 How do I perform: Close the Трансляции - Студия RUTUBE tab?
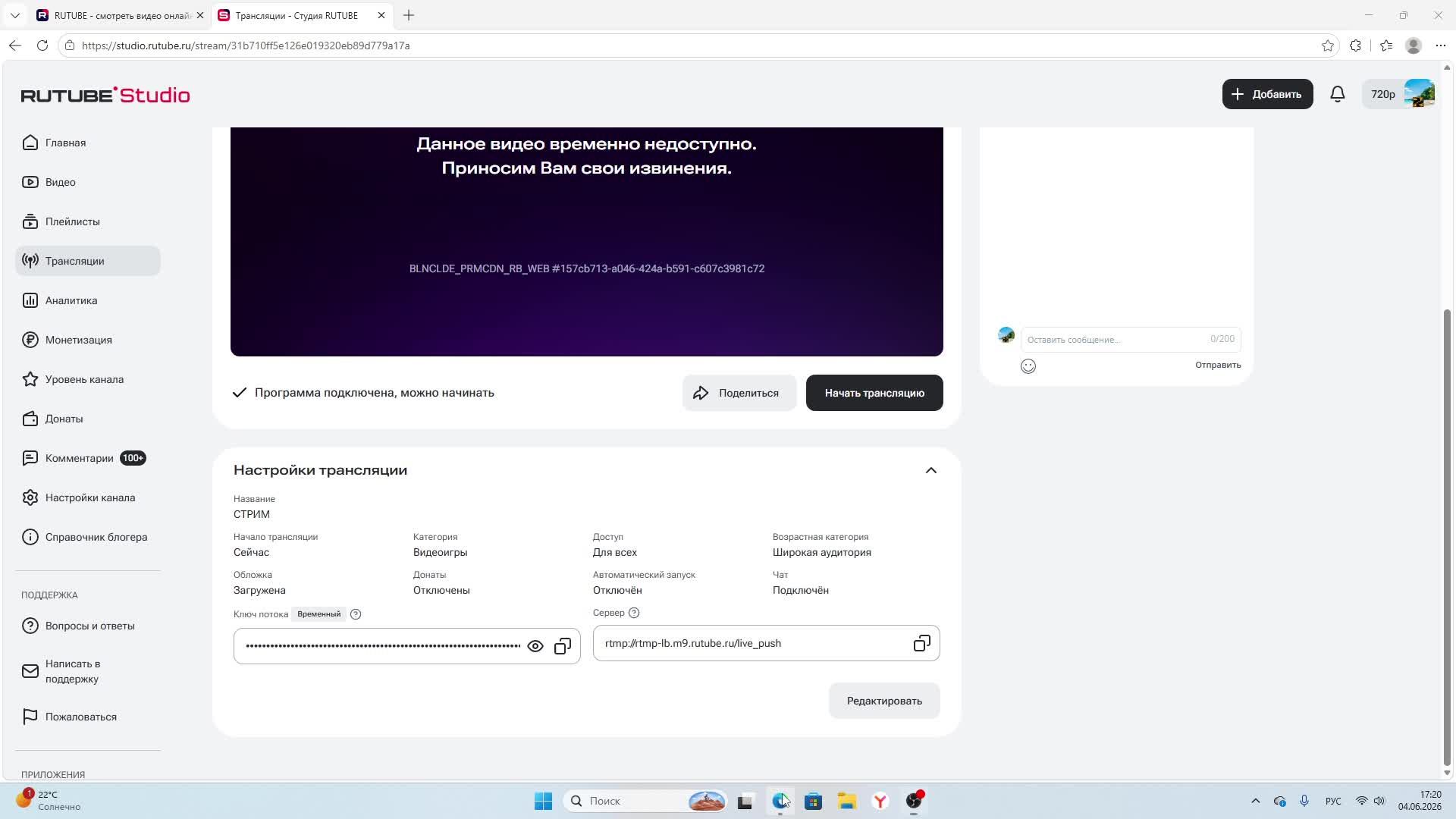(381, 15)
